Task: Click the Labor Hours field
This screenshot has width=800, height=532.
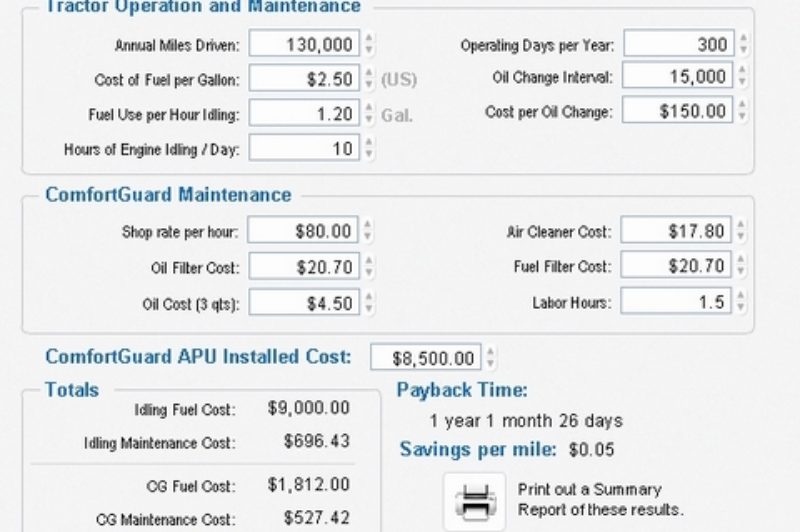Action: point(676,301)
